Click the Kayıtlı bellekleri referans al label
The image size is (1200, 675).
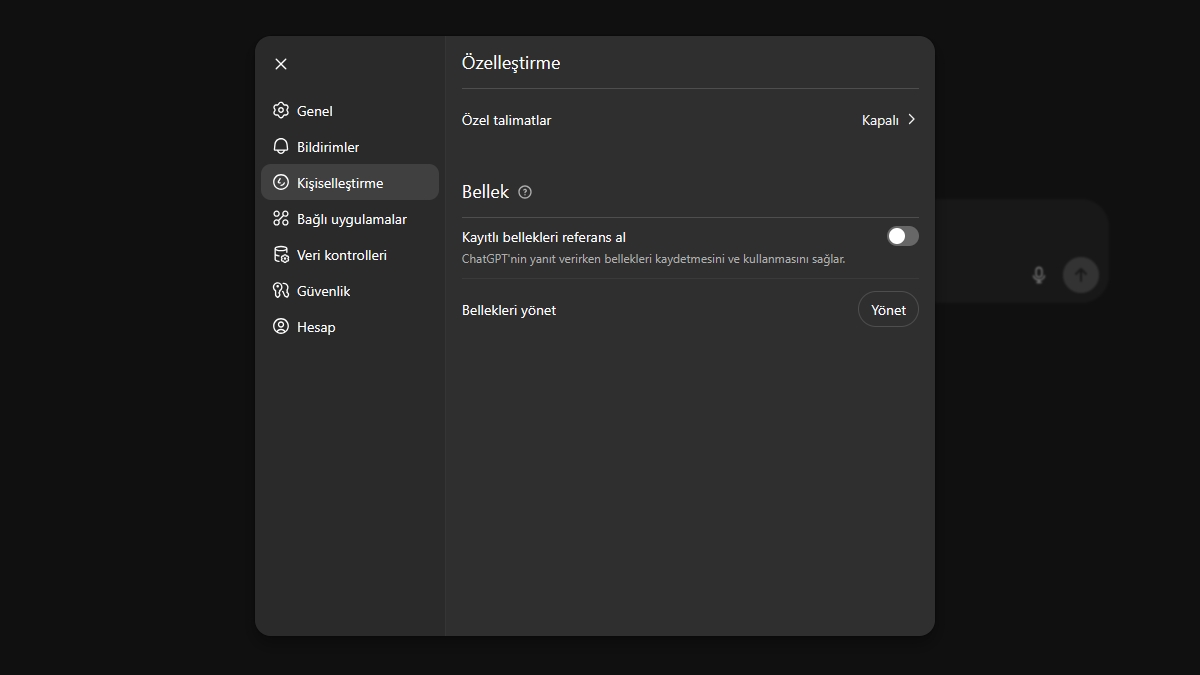pyautogui.click(x=544, y=237)
